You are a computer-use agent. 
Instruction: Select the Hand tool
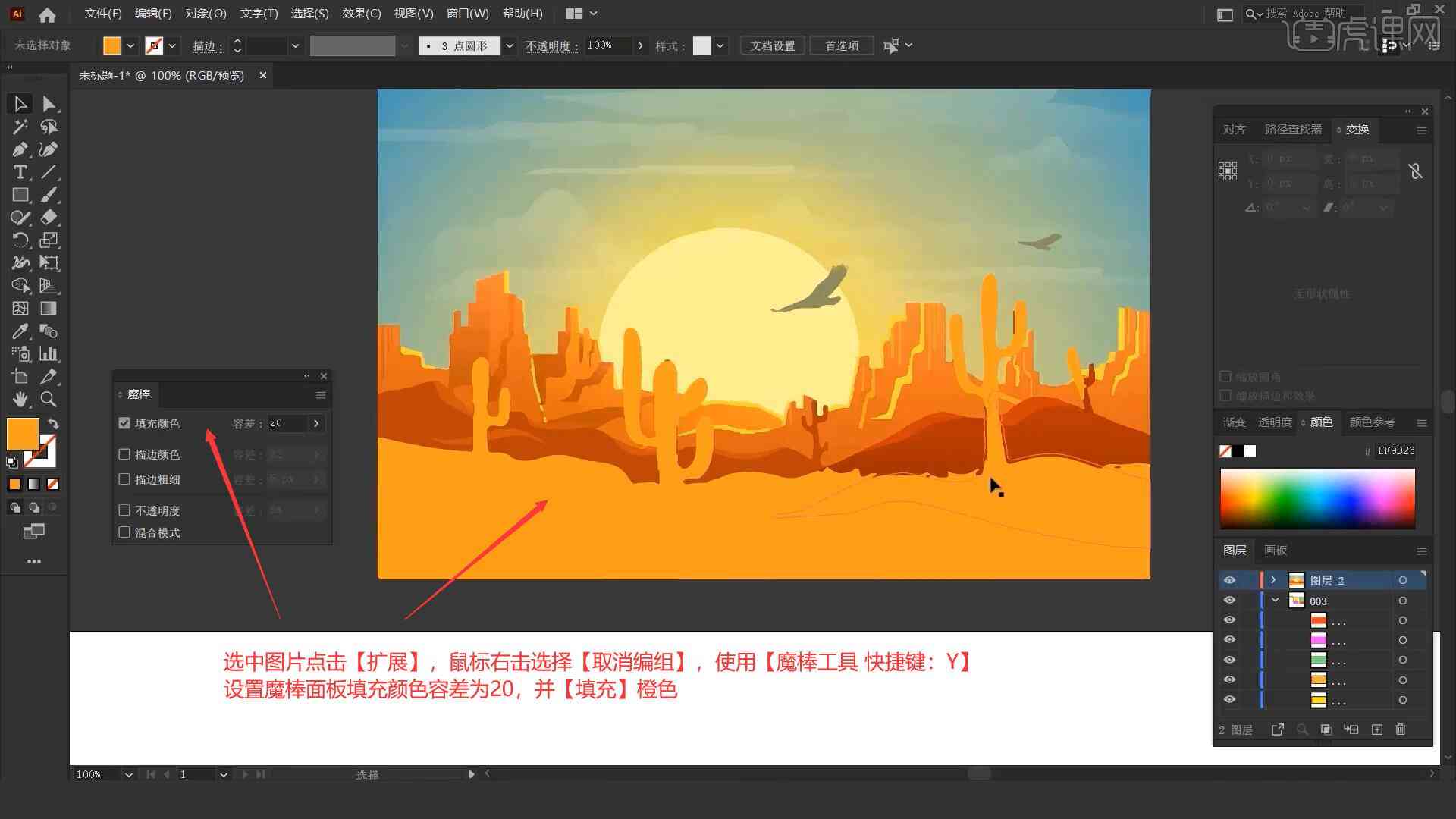tap(18, 399)
